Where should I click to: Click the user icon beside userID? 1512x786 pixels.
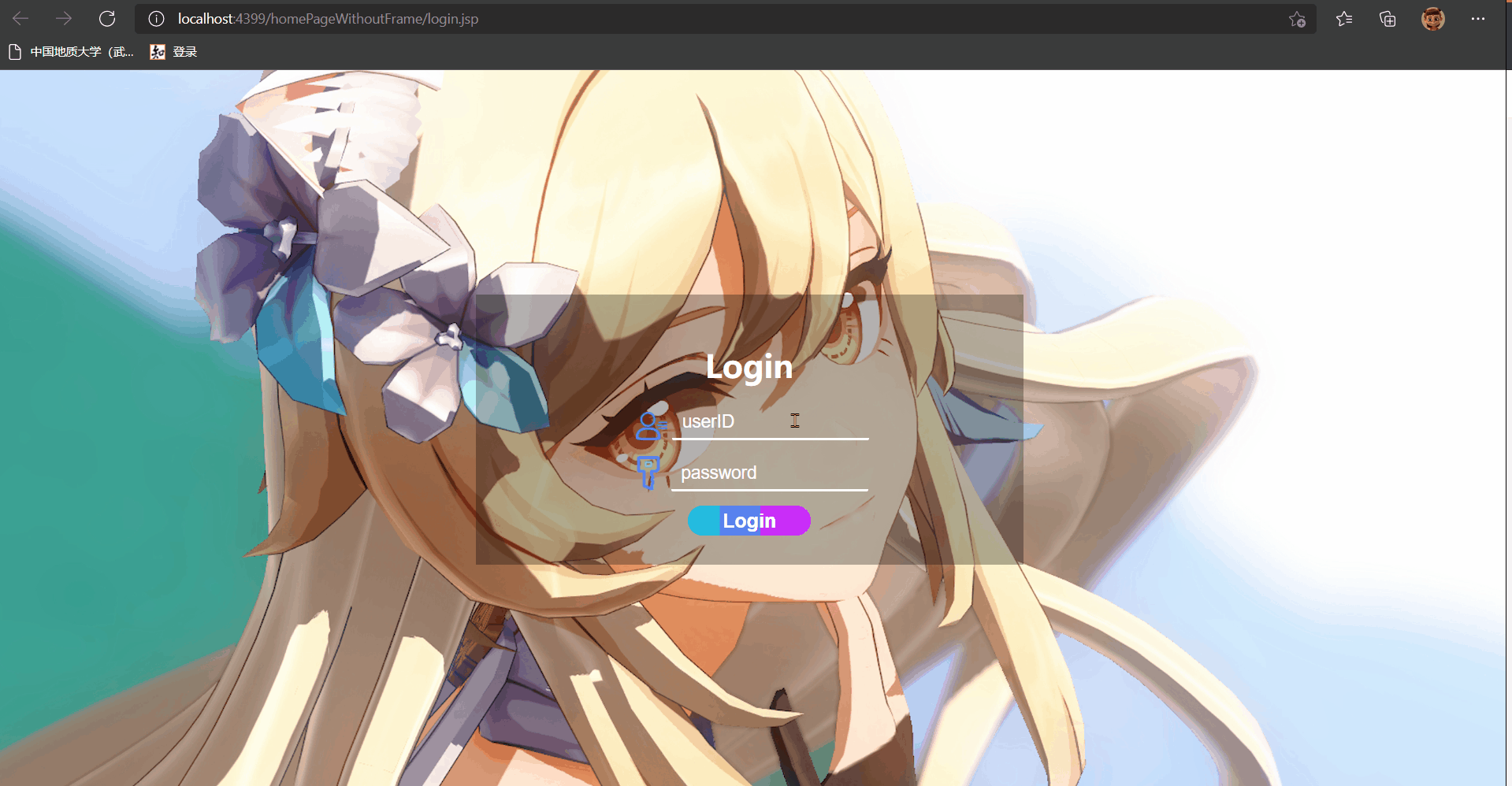650,426
